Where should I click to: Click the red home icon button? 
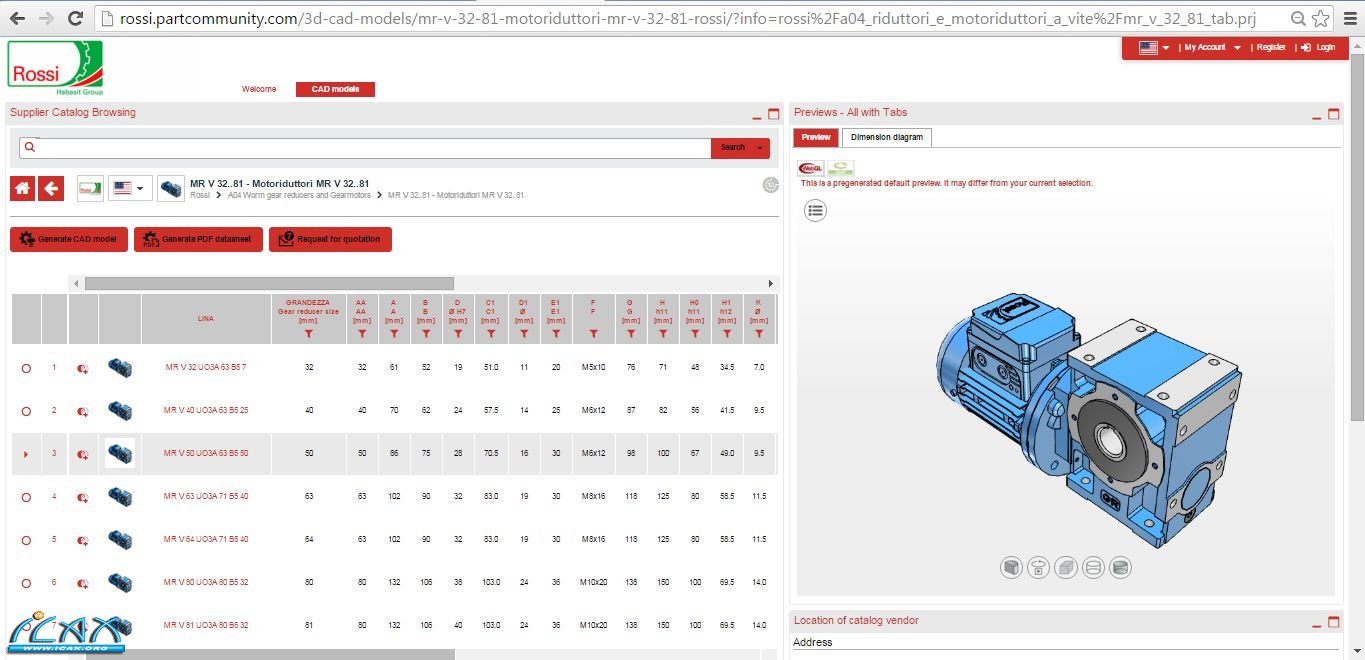point(22,188)
